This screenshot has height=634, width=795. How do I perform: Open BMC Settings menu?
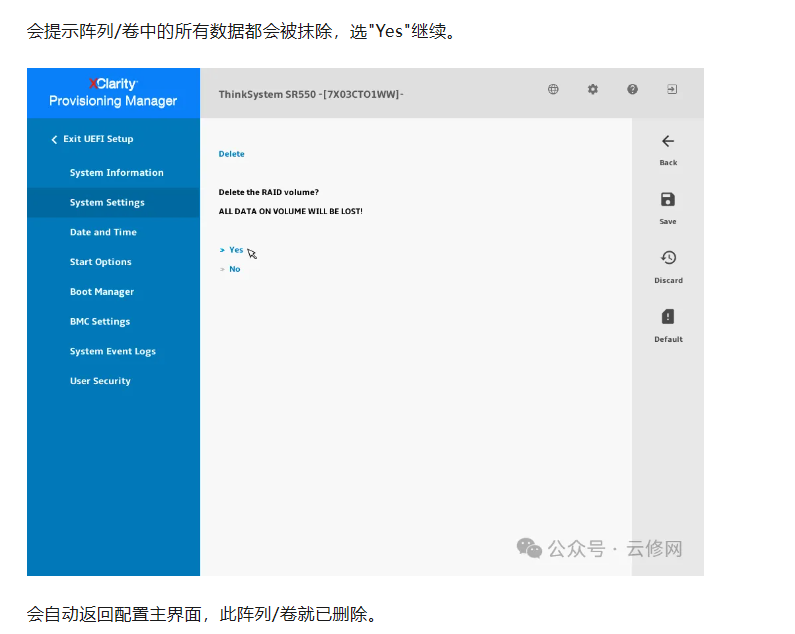(x=100, y=322)
